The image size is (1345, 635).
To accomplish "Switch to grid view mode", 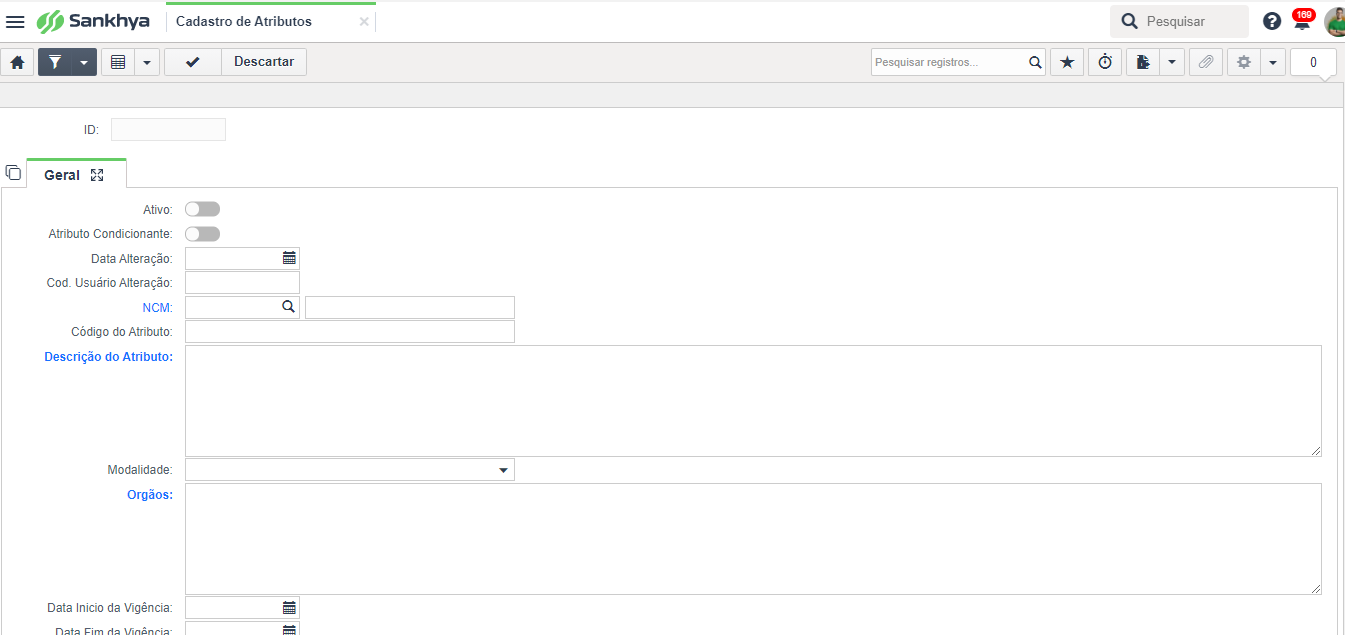I will (x=118, y=62).
